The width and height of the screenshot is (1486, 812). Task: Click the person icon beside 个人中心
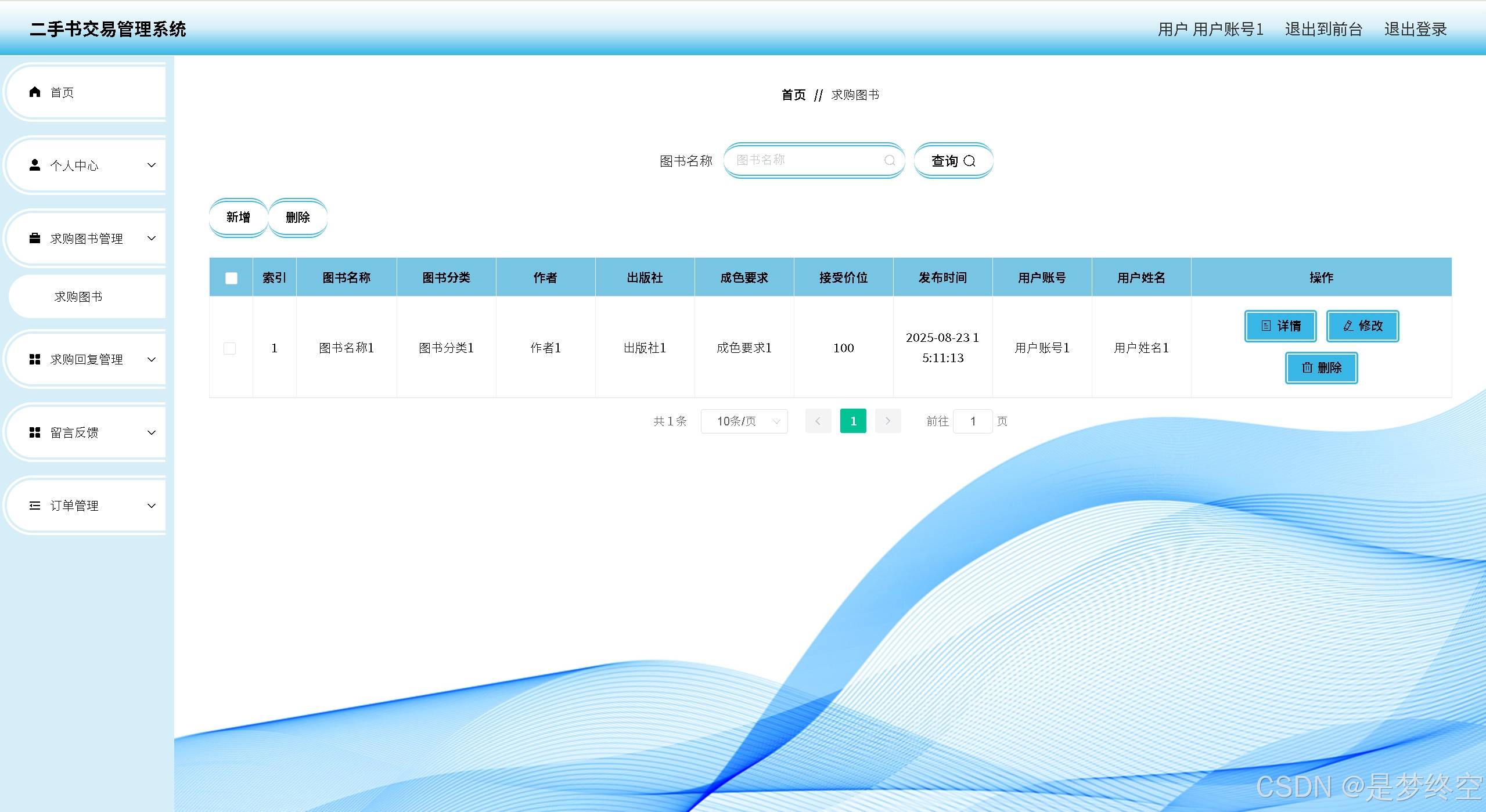click(35, 165)
